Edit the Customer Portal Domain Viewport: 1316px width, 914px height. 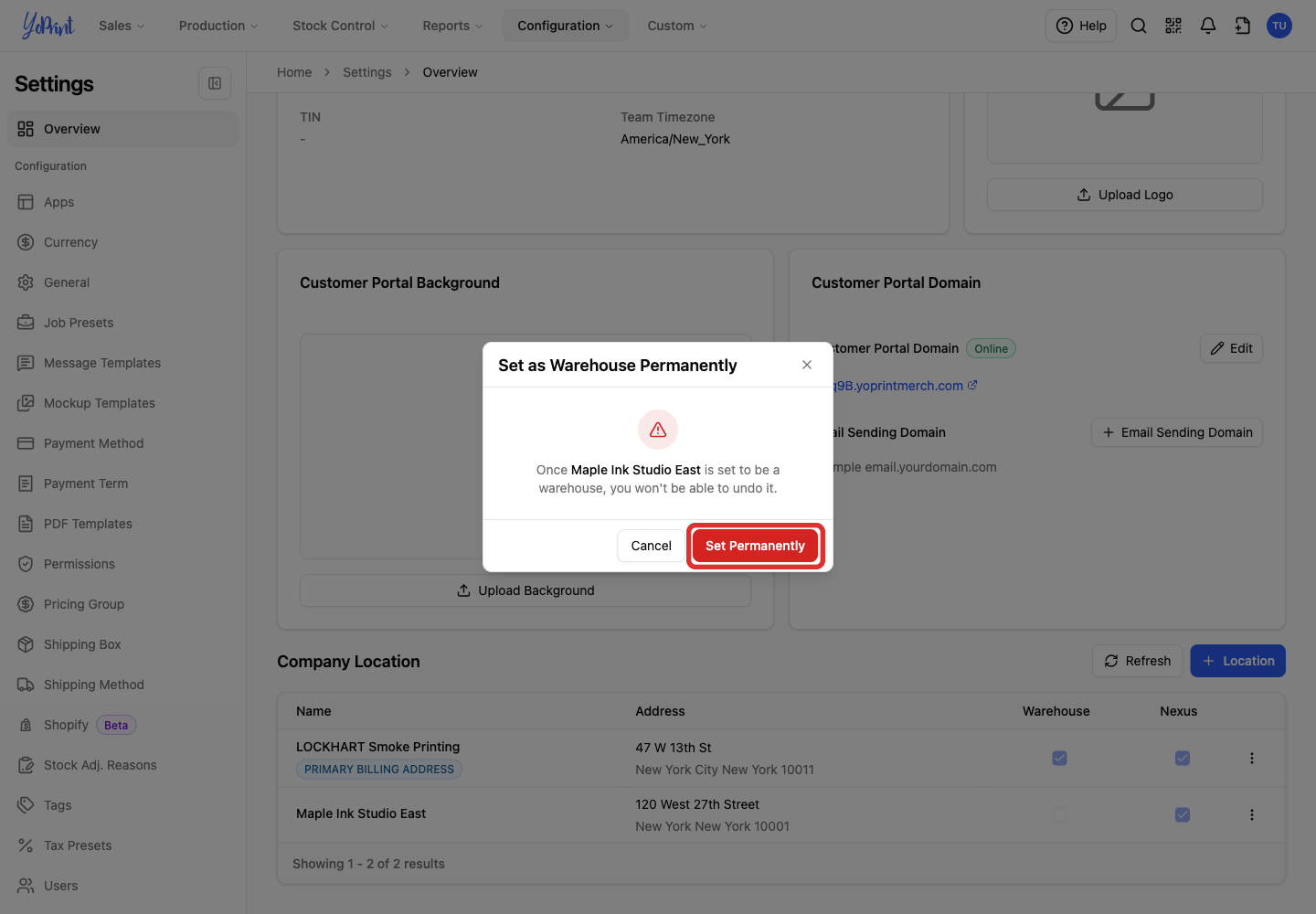pyautogui.click(x=1231, y=348)
